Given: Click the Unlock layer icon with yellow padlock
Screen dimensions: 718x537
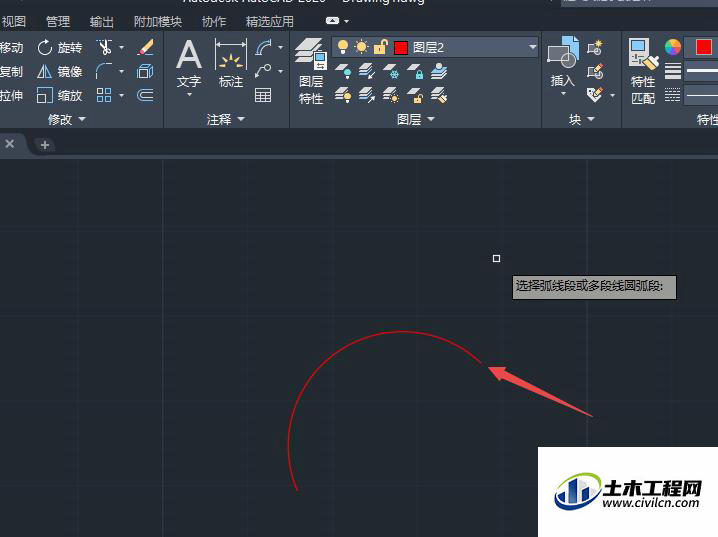Looking at the screenshot, I should 415,95.
